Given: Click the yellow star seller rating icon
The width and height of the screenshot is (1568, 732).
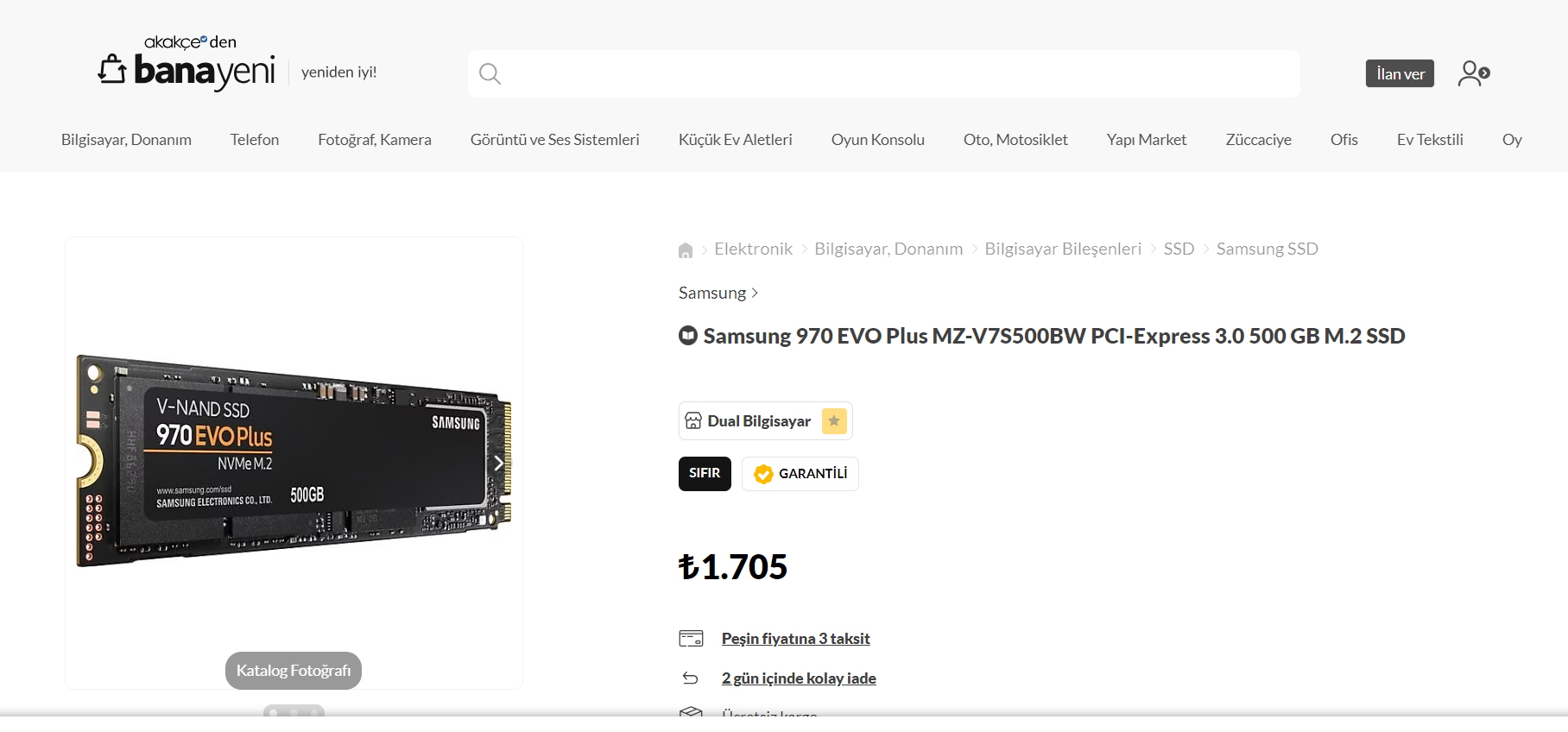Looking at the screenshot, I should click(x=834, y=421).
